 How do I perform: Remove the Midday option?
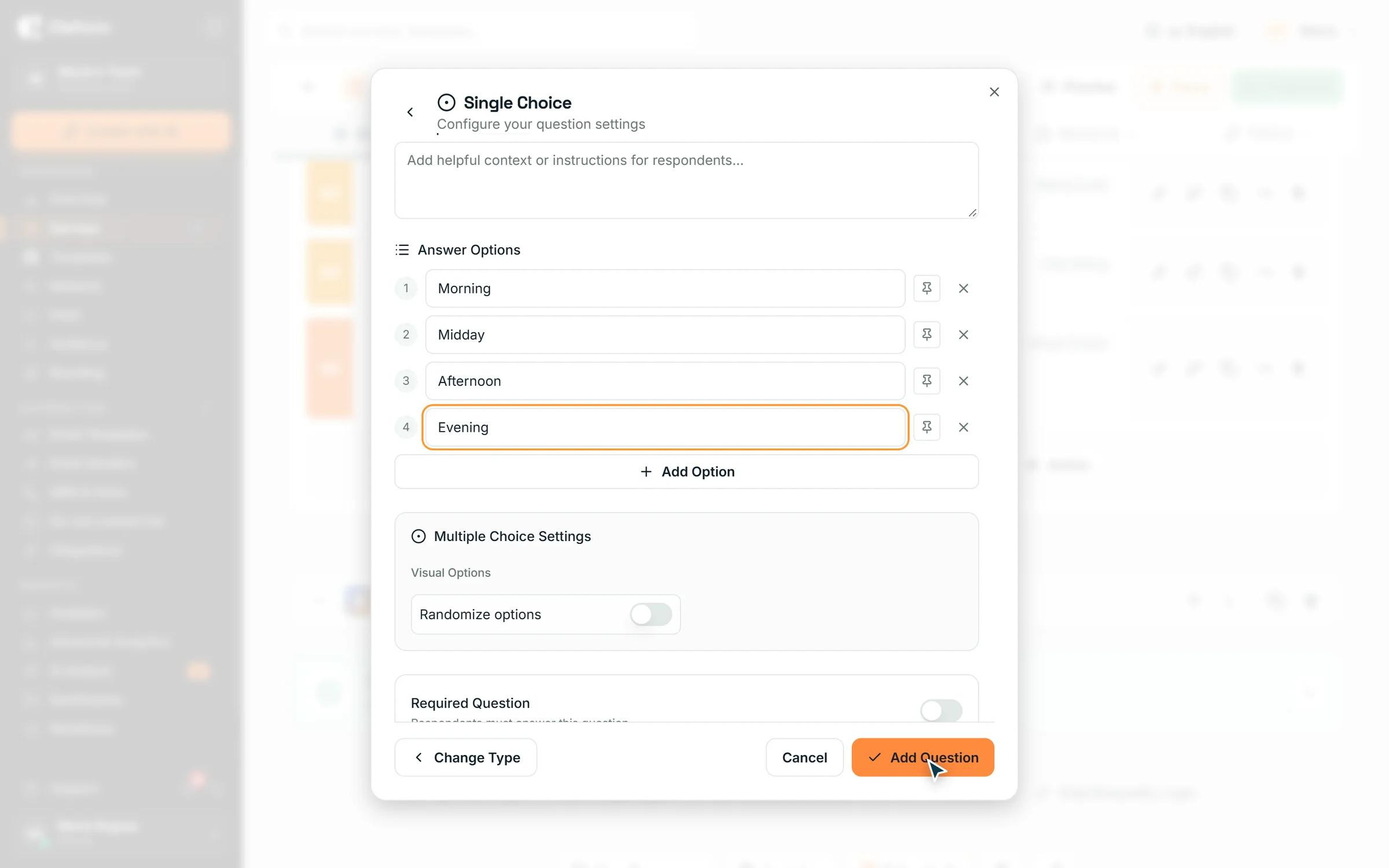coord(963,334)
